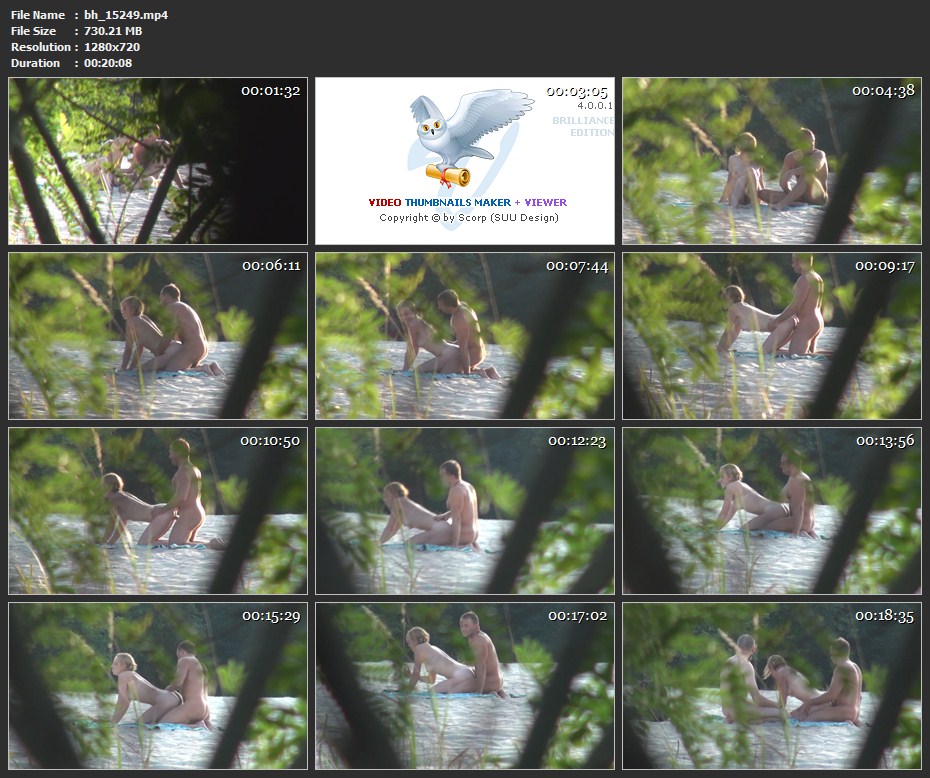Click the "Video Thumbnails Maker + Viewer" title text
Image resolution: width=930 pixels, height=778 pixels.
point(467,202)
